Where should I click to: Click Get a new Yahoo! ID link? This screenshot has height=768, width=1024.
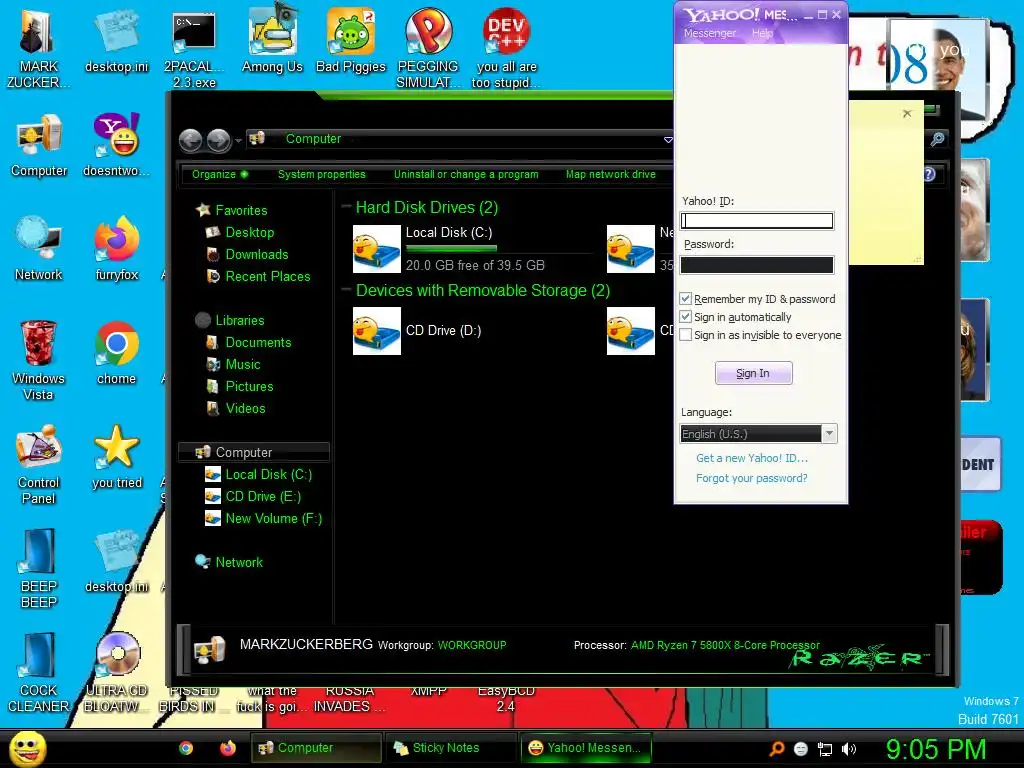(752, 458)
